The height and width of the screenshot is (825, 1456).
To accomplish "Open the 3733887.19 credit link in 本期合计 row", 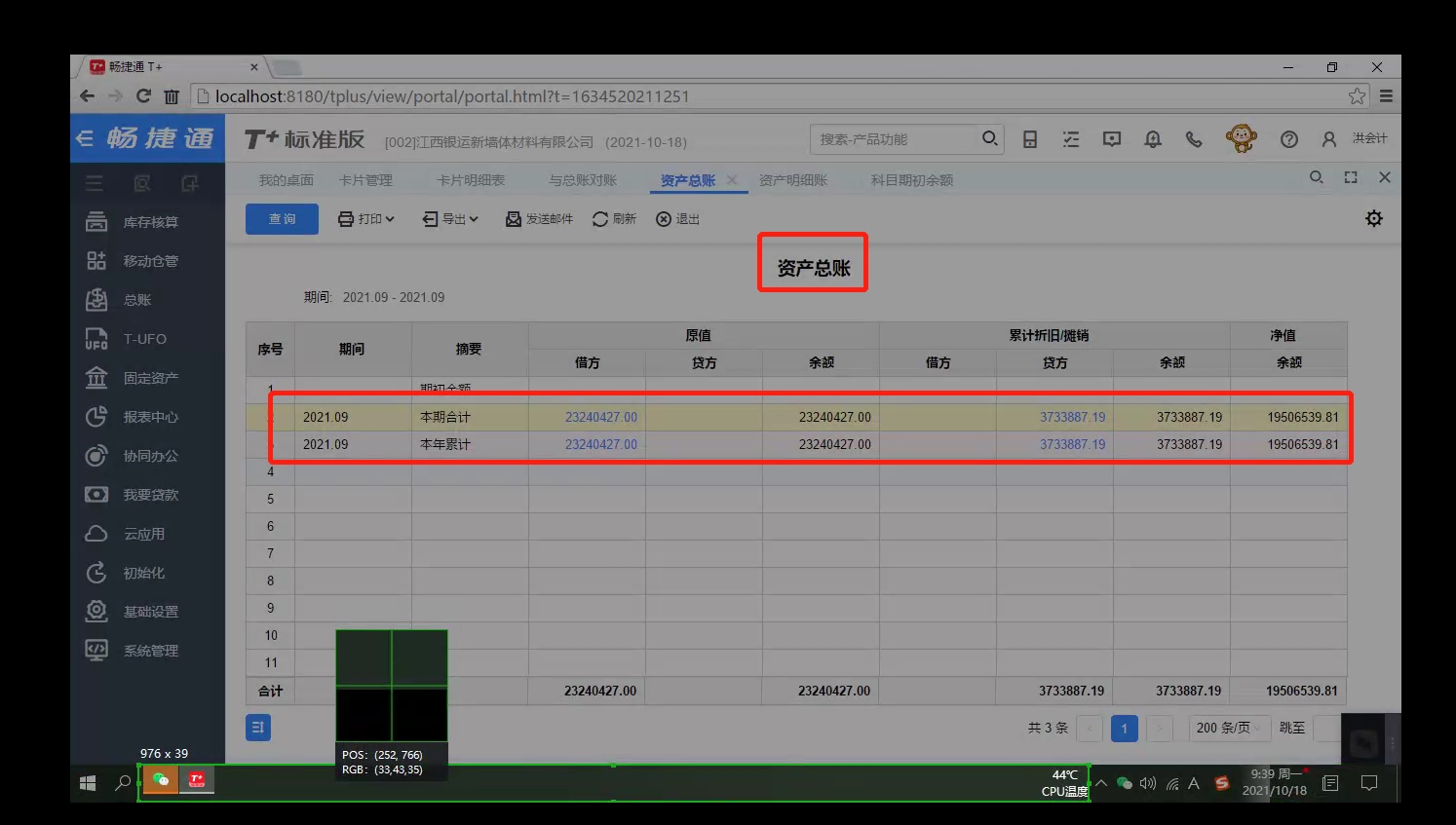I will (x=1072, y=417).
